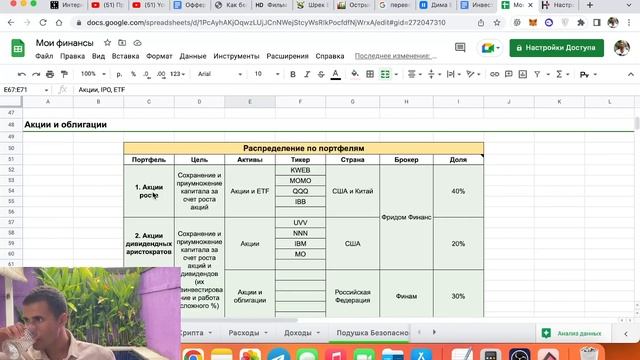Switch to the Подушка Безопасности sheet tab
Screen dimensions: 640x360
372,333
